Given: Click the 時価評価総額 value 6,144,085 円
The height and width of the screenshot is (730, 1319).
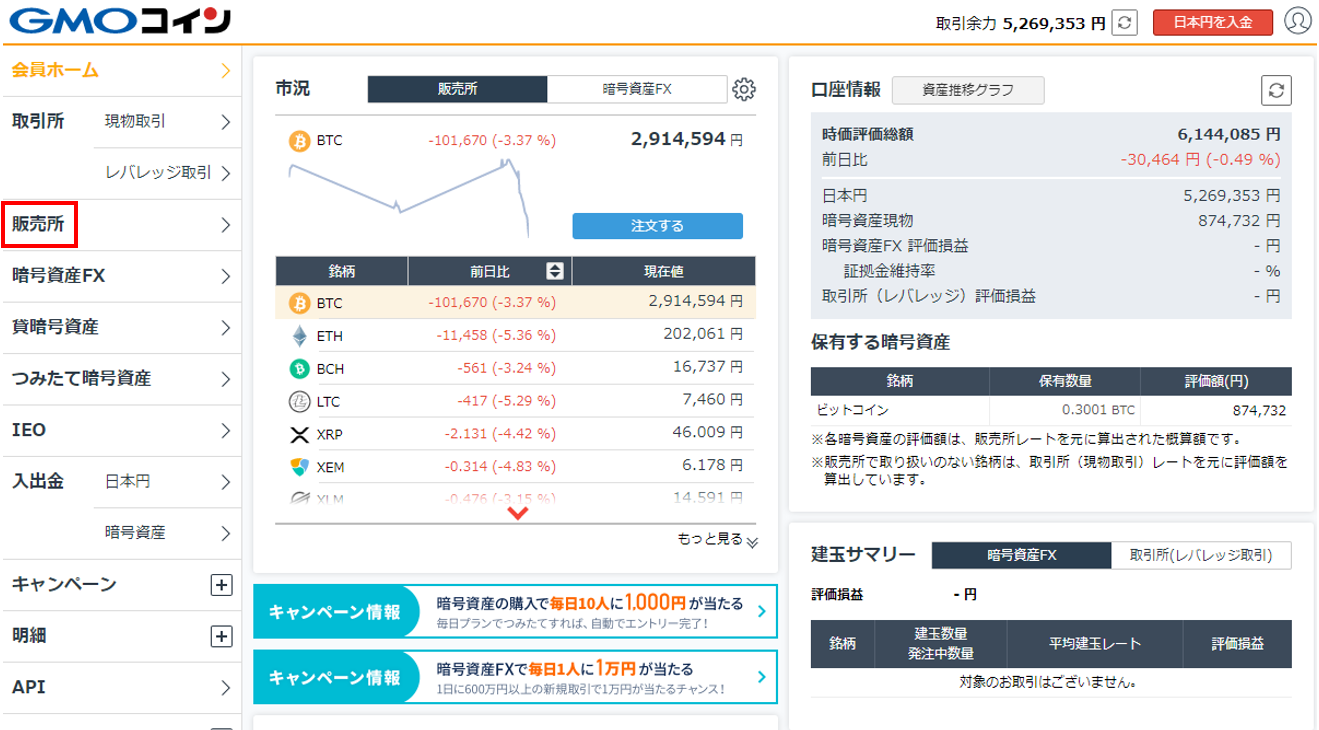Looking at the screenshot, I should [1229, 133].
